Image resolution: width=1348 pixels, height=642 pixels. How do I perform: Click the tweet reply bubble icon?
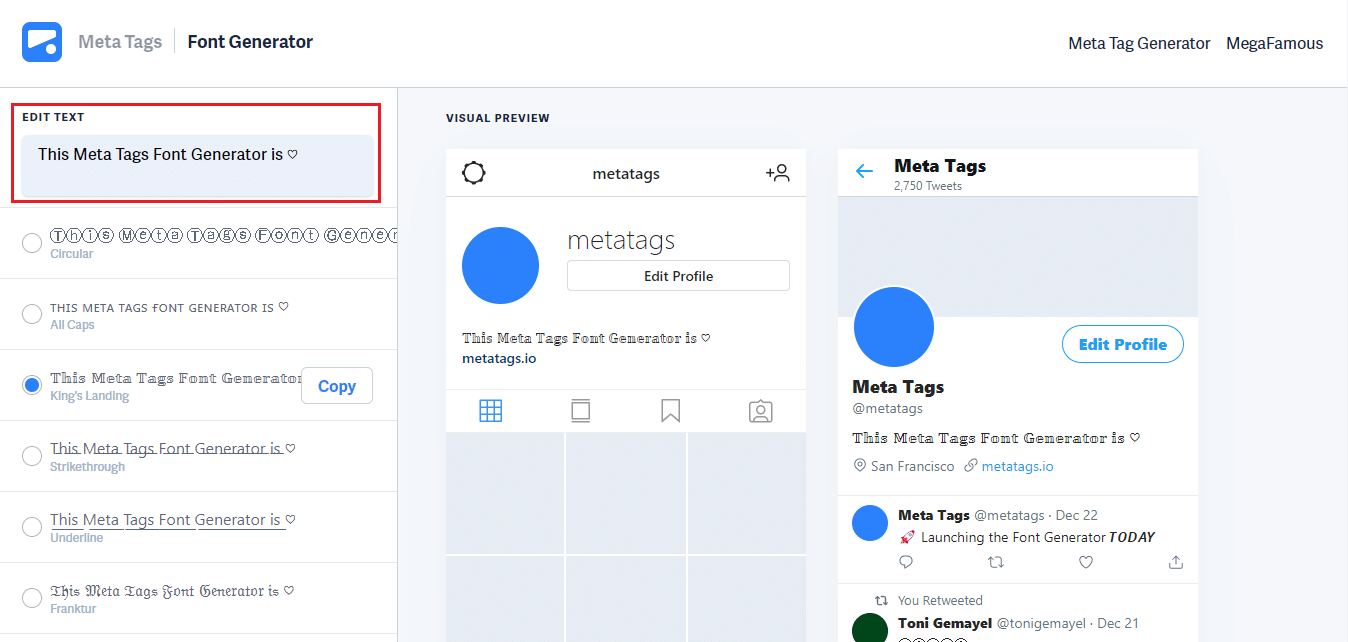point(906,562)
